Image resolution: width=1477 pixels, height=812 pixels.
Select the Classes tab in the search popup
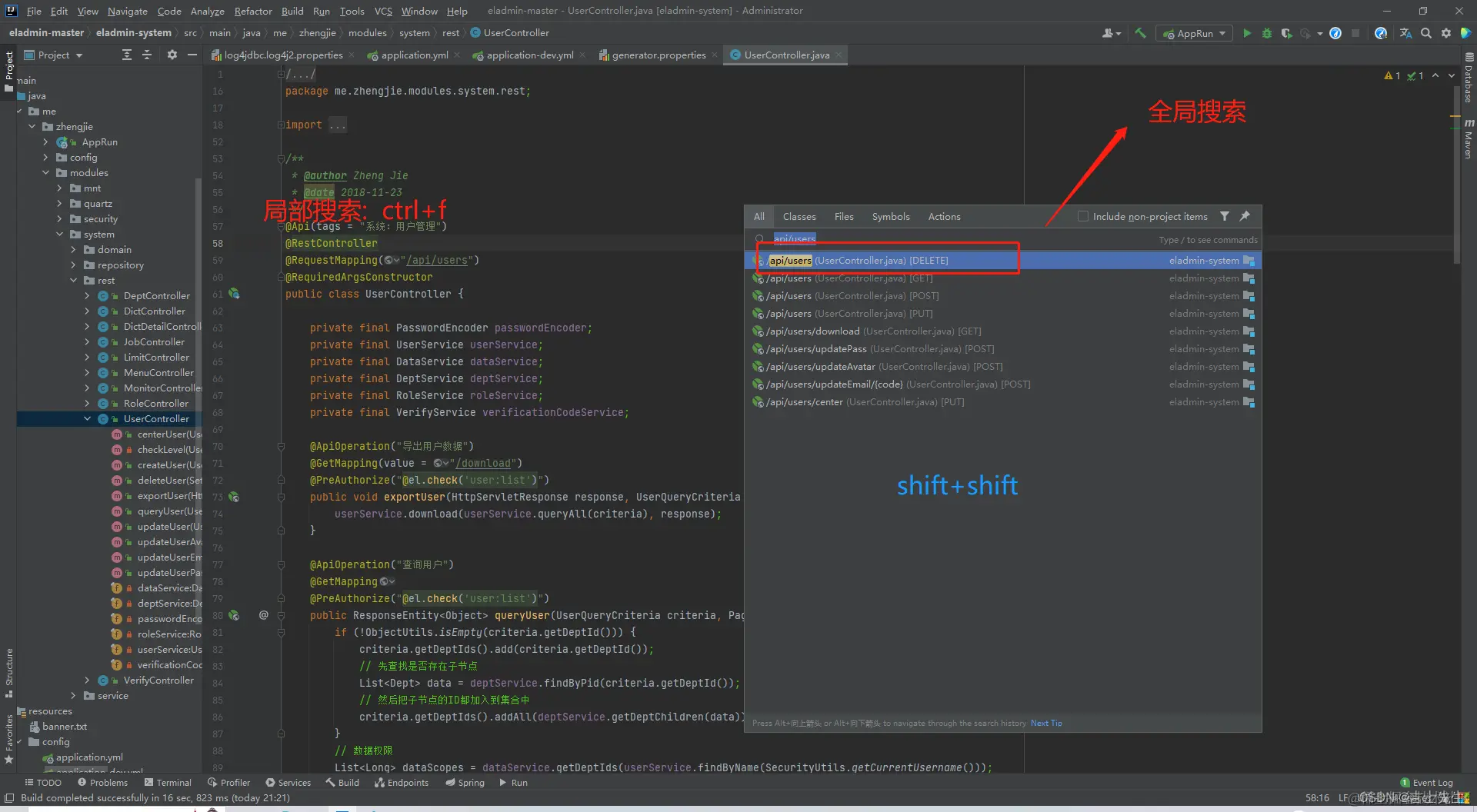[x=799, y=216]
